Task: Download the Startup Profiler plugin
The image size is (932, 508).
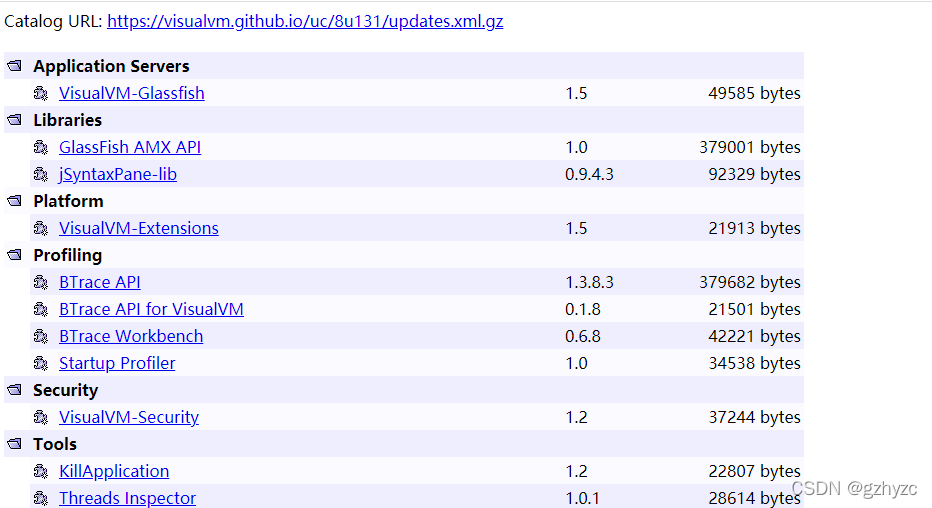Action: (117, 363)
